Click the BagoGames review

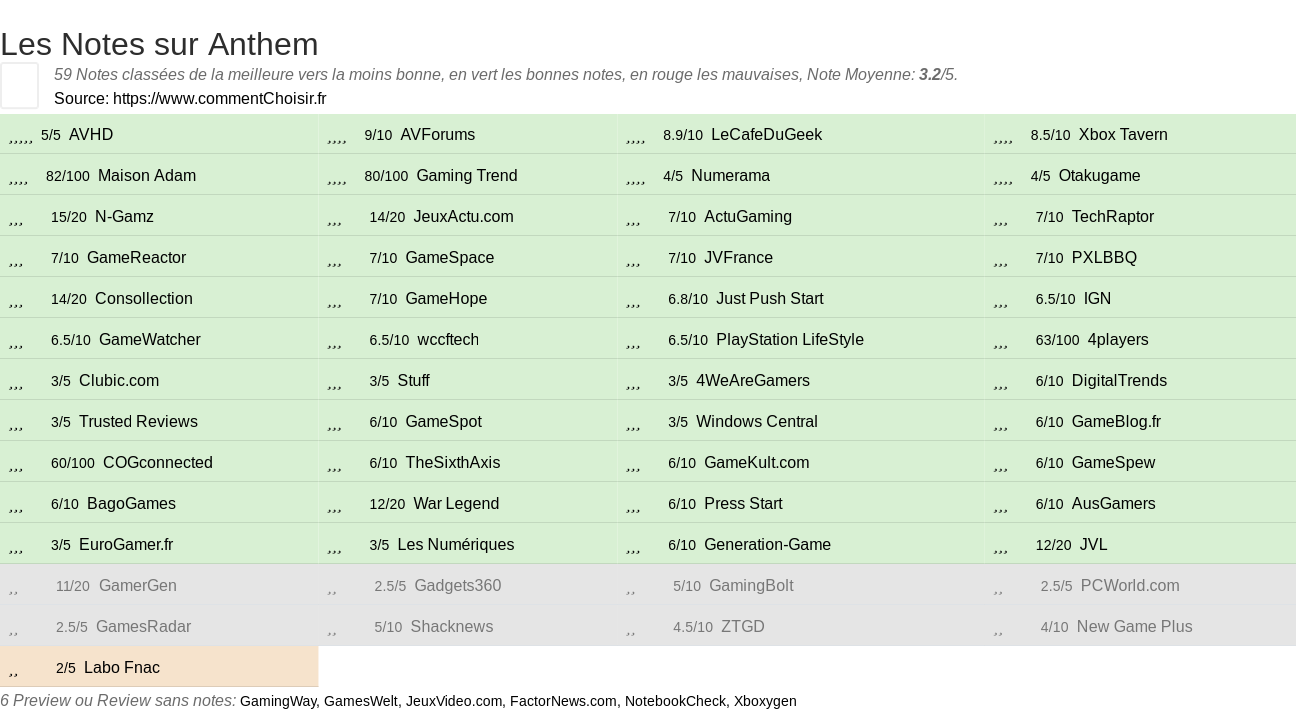[x=131, y=504]
